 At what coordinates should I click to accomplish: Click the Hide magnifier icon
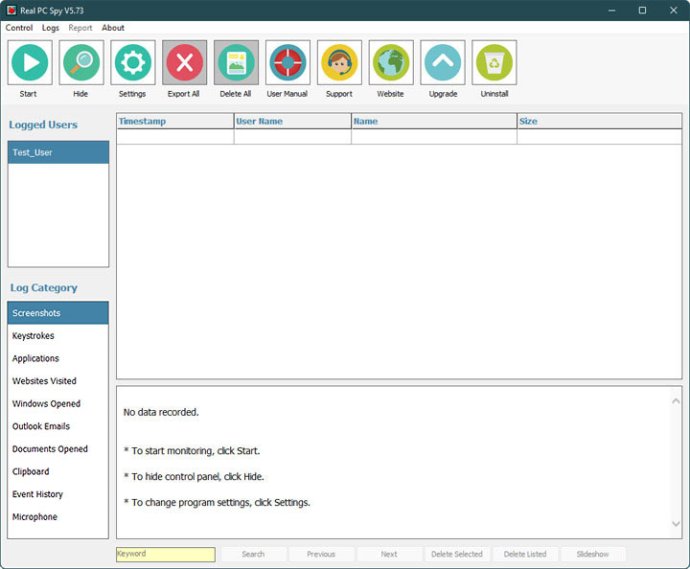click(81, 62)
